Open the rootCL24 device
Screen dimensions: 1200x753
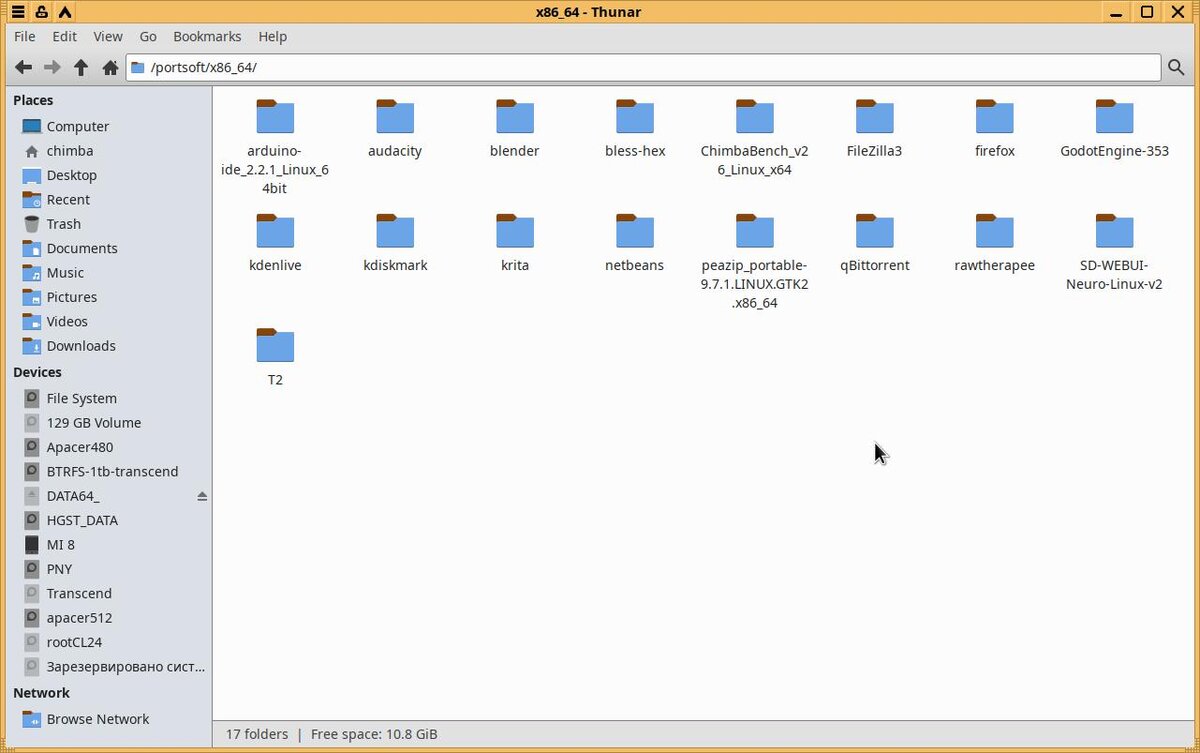click(106, 642)
